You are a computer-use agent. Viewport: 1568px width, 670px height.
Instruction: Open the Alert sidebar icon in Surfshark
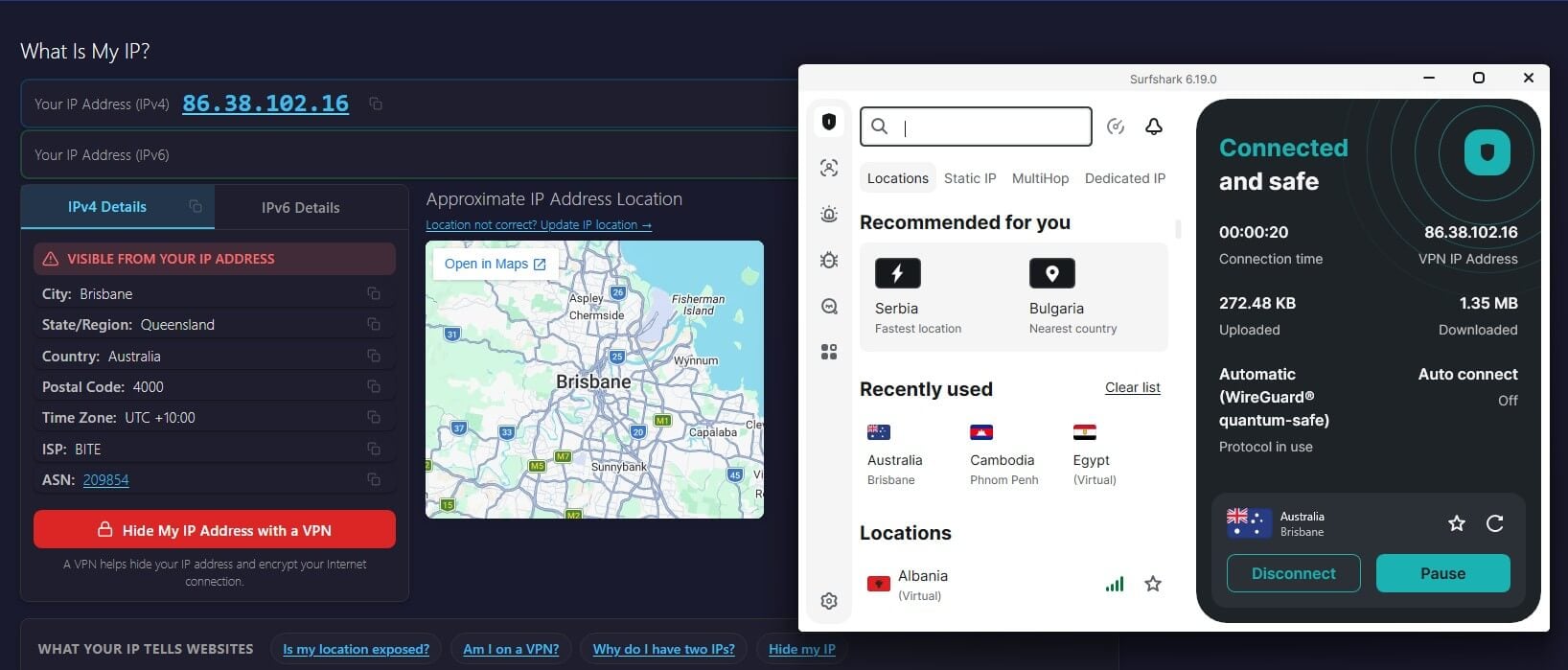pyautogui.click(x=829, y=214)
